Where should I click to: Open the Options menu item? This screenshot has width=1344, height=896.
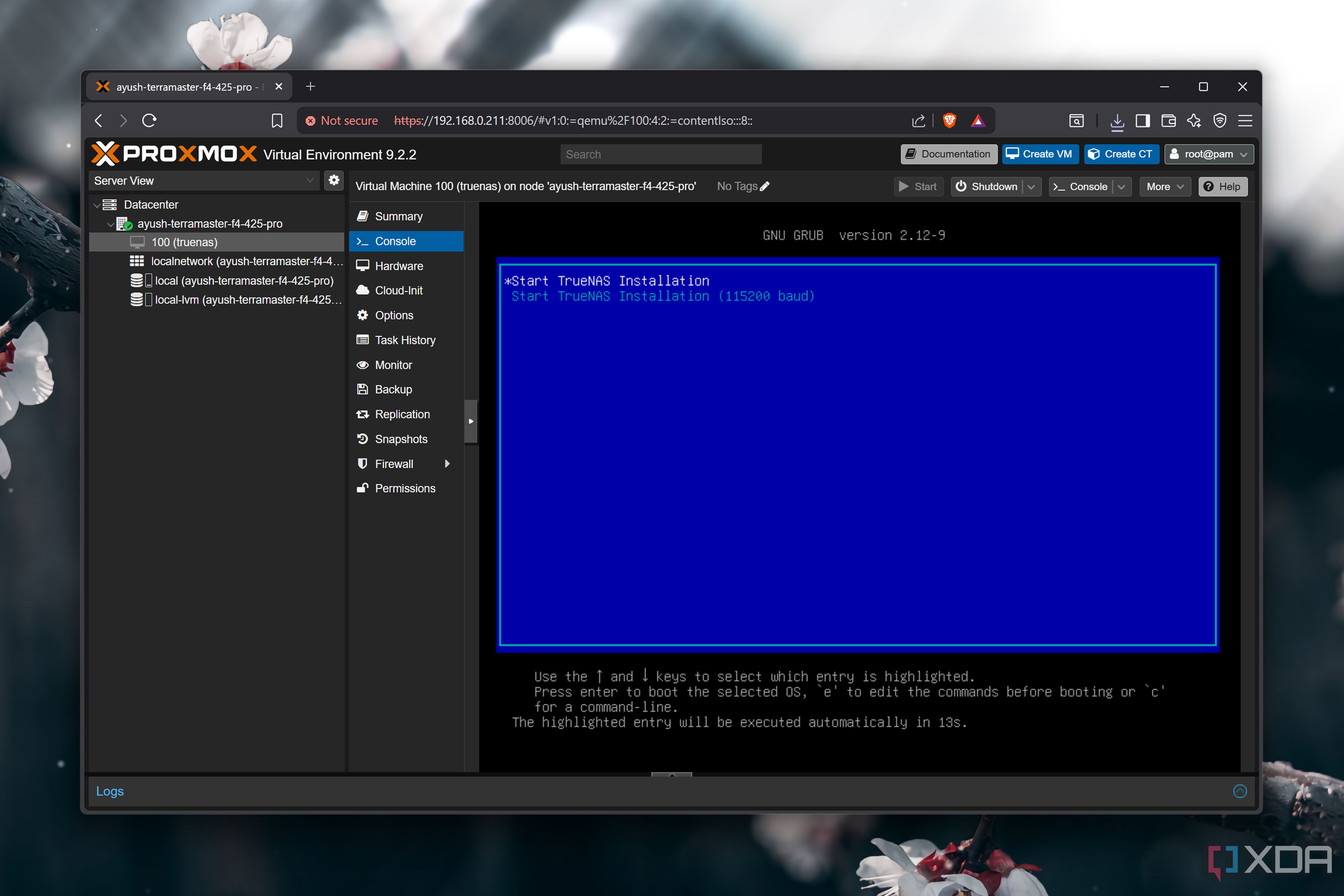coord(406,315)
